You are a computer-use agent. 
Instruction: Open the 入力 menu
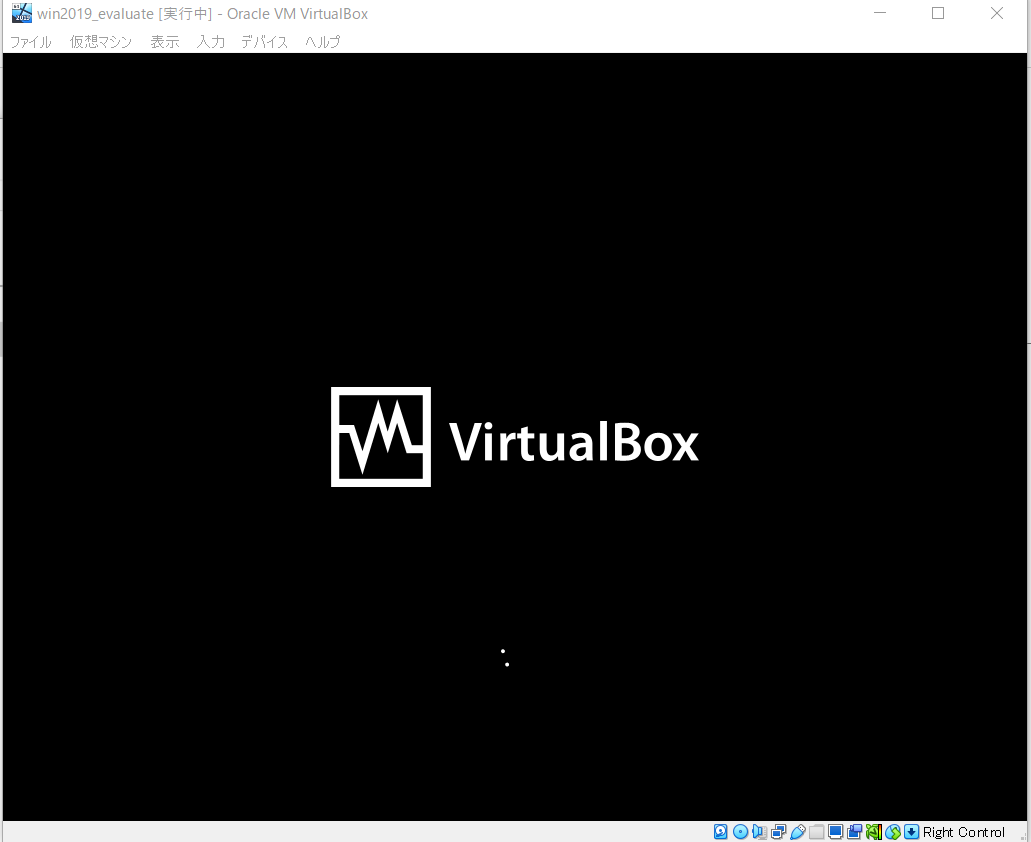tap(210, 42)
